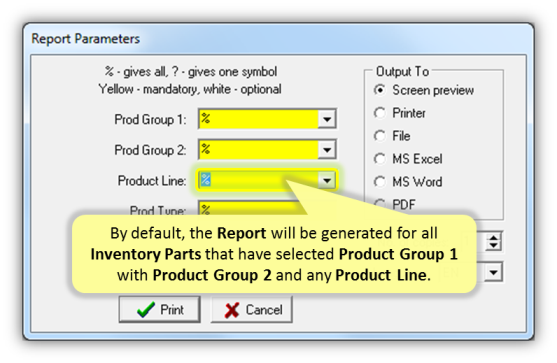The height and width of the screenshot is (363, 557).
Task: Expand the Prod Group 2 dropdown list
Action: 327,150
